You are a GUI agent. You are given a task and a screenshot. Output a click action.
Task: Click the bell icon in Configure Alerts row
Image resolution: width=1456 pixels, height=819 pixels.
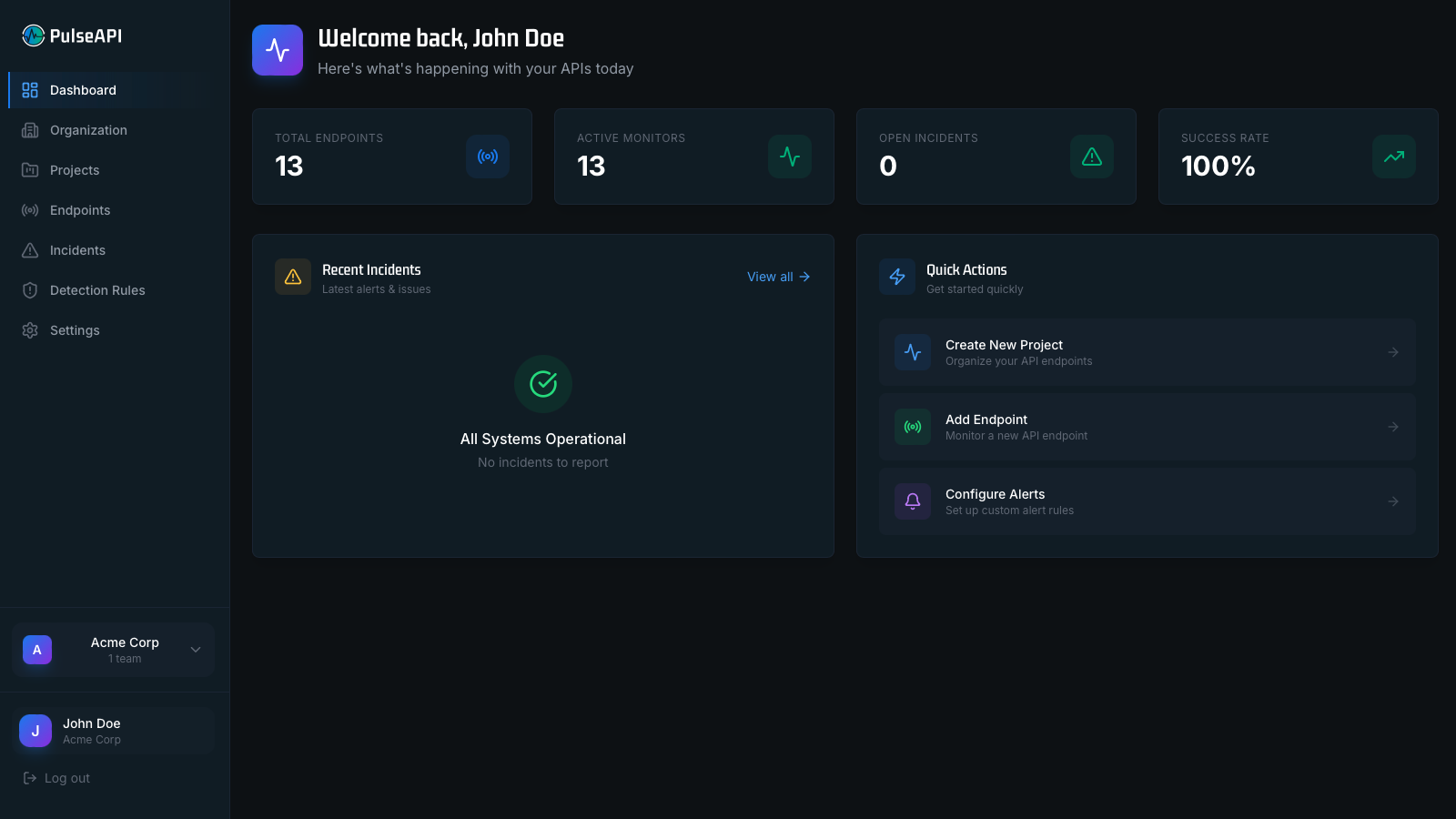click(x=912, y=501)
